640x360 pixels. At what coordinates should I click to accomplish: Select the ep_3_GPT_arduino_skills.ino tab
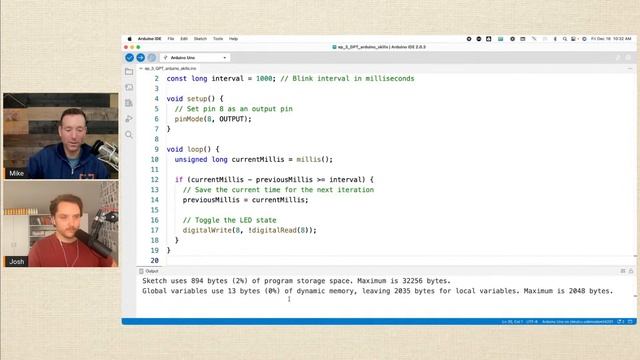170,69
